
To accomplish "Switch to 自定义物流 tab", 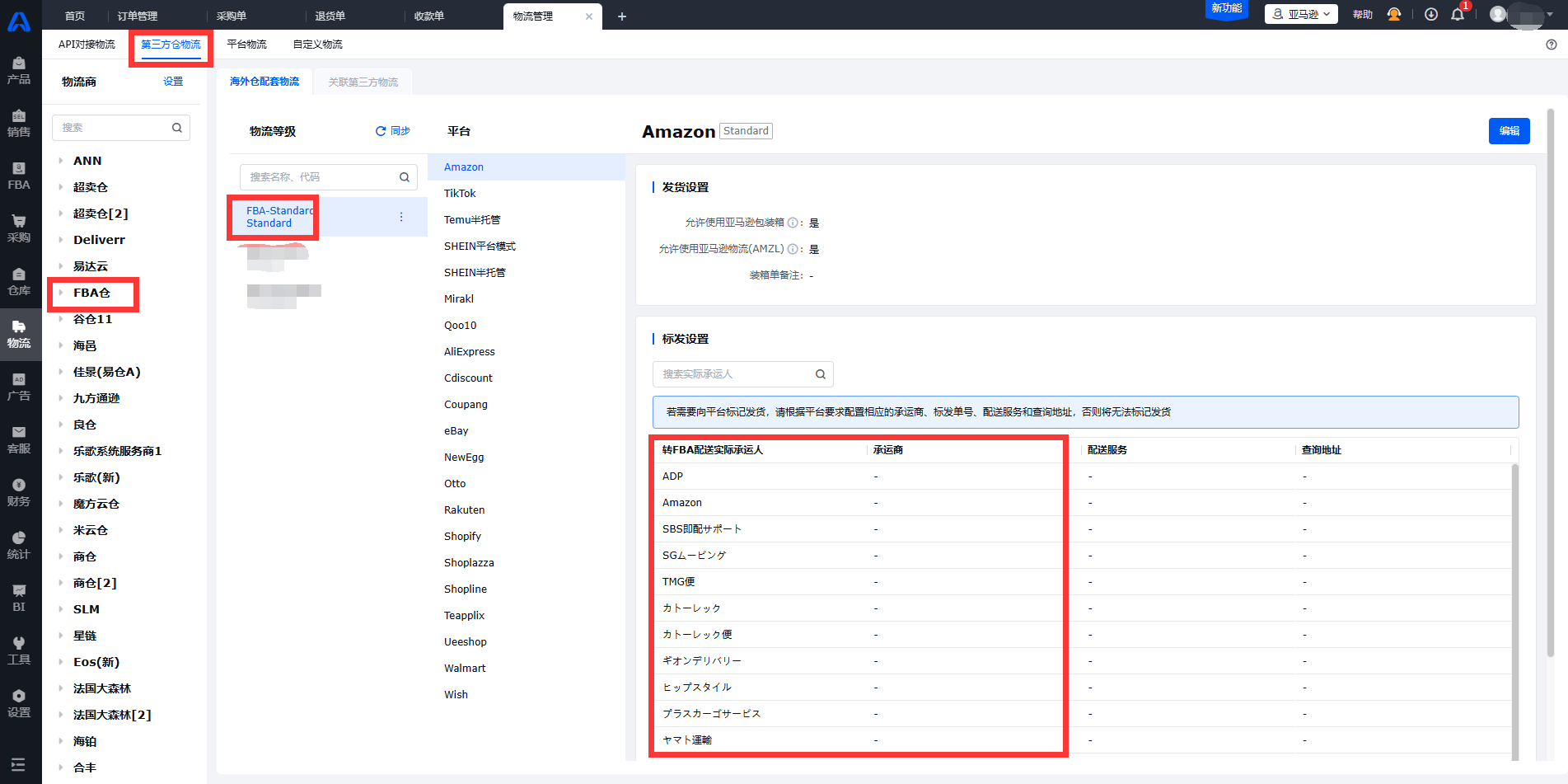I will [x=318, y=45].
